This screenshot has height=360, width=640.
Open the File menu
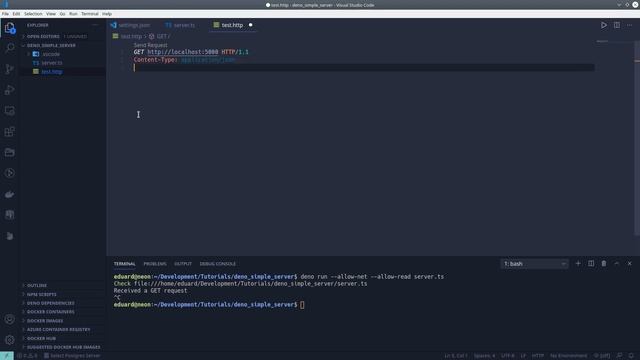[5, 14]
